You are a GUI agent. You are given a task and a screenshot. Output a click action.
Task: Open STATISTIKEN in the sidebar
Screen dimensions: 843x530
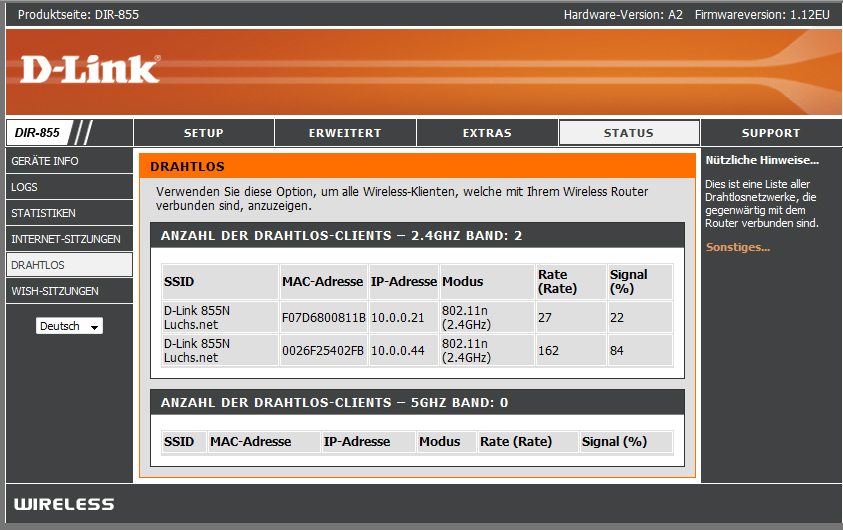point(69,213)
